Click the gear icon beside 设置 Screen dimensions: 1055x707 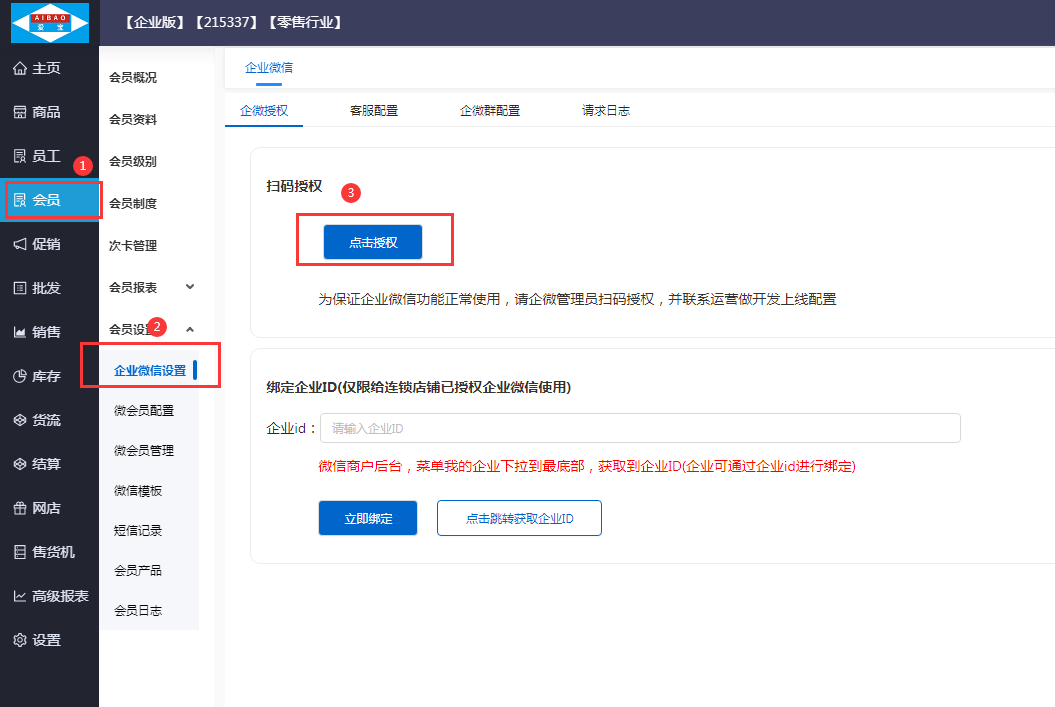pos(20,640)
